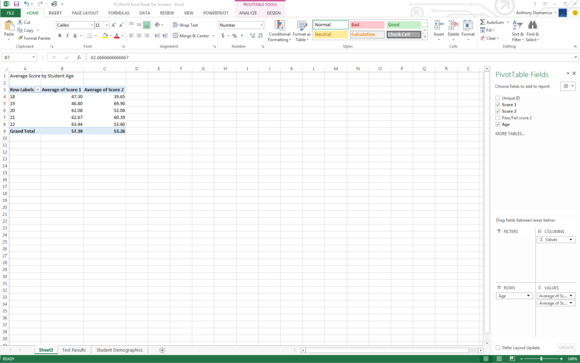Apply the Bad cell style
Viewport: 580px width, 363px height.
(x=367, y=25)
